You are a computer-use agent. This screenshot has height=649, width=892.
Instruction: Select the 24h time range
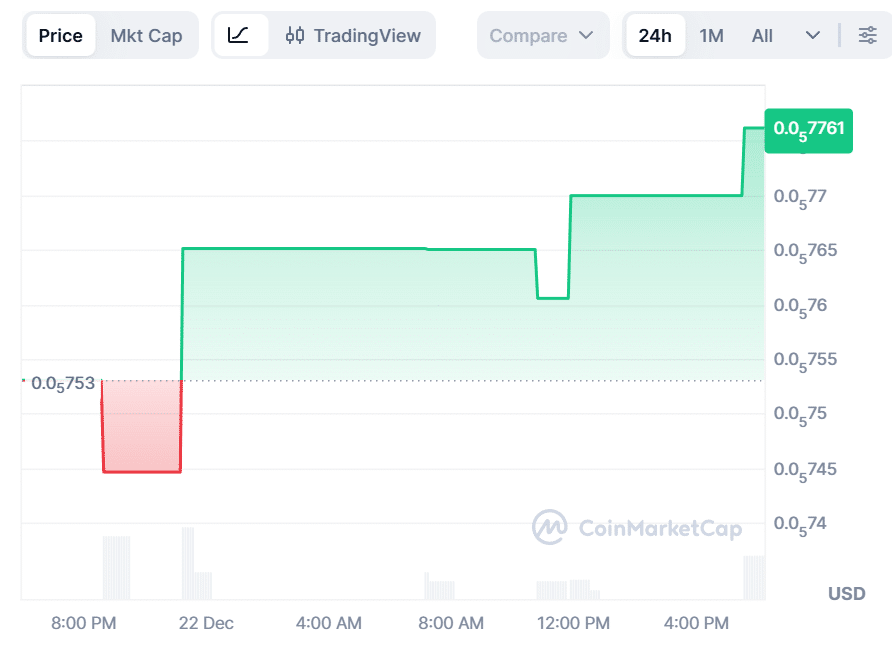[655, 36]
